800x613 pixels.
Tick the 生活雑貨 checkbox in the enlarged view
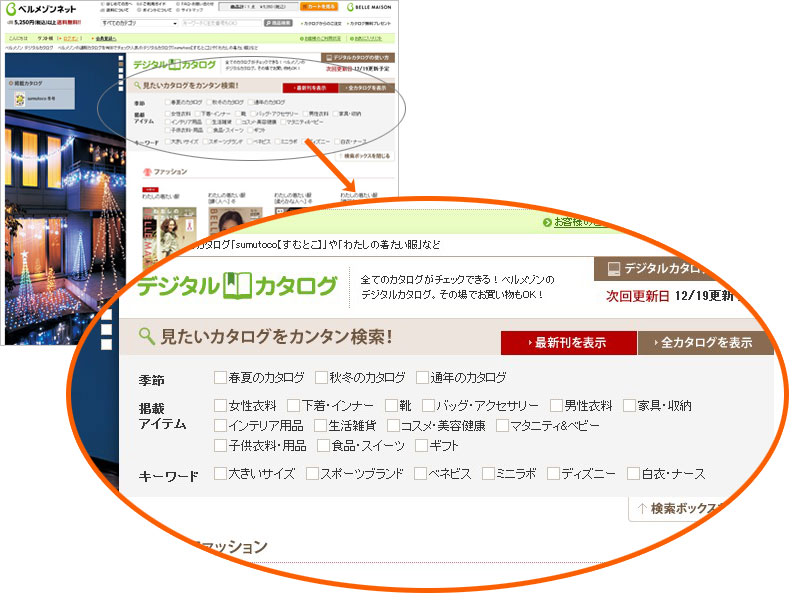coord(320,426)
